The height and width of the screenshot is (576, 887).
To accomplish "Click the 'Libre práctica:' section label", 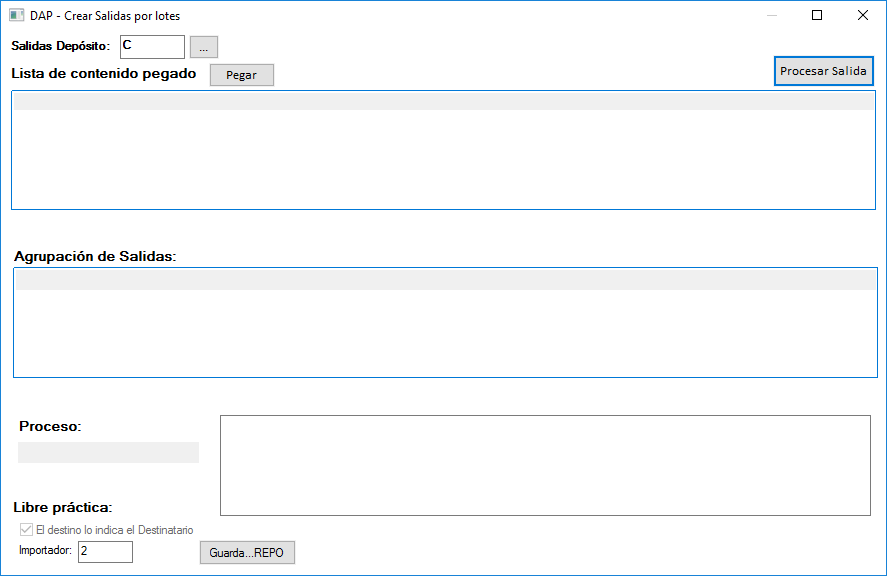I will (63, 507).
